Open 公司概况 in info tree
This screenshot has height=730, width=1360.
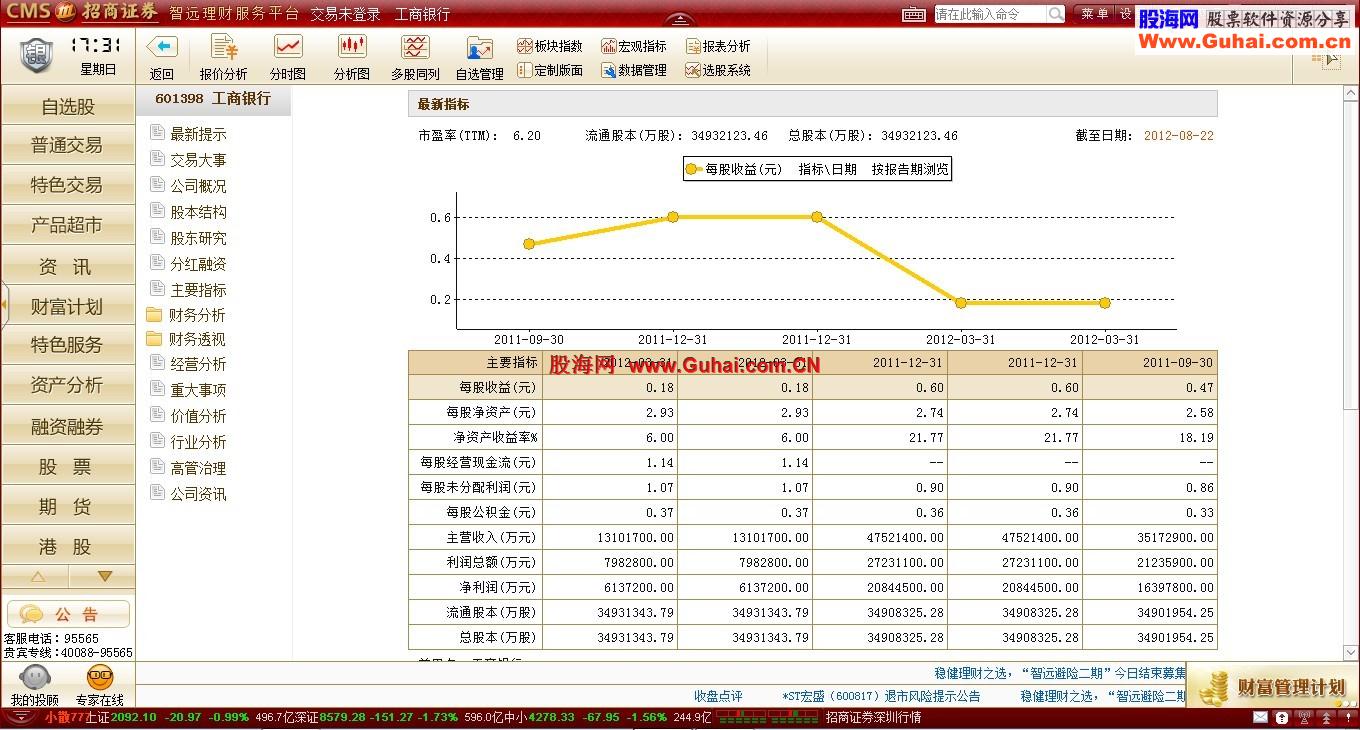point(198,186)
